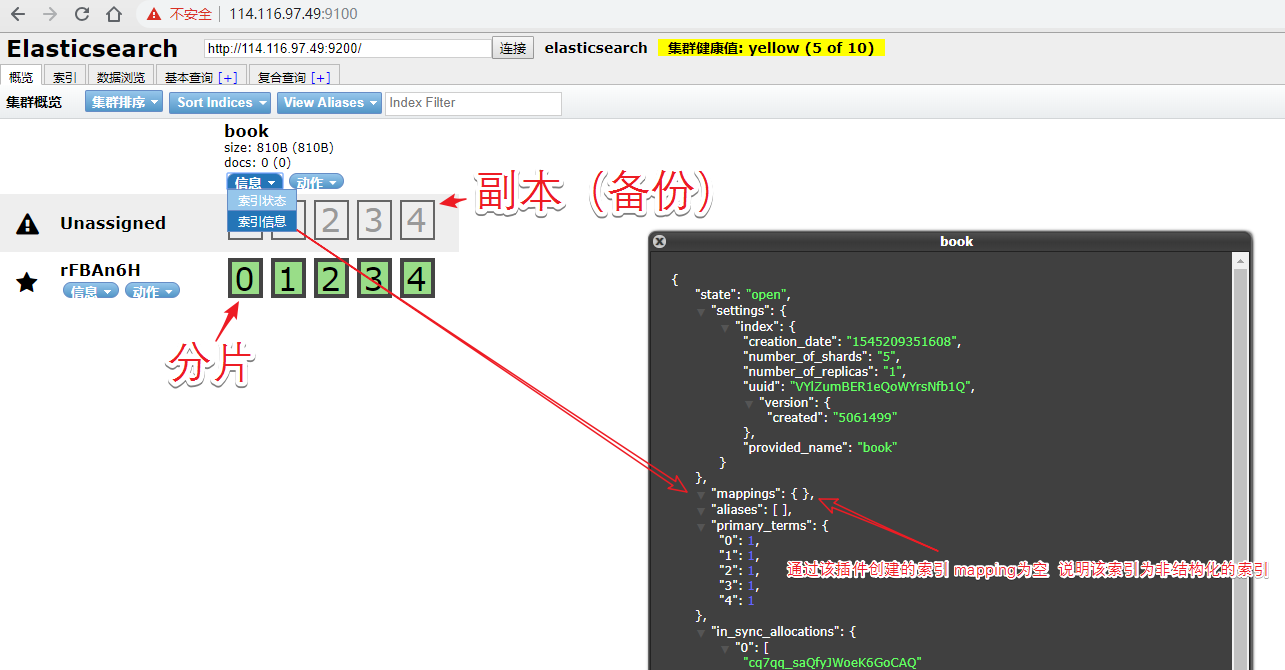Click primary shard 0 on rFBAn6H
Image resolution: width=1285 pixels, height=670 pixels.
coord(244,280)
